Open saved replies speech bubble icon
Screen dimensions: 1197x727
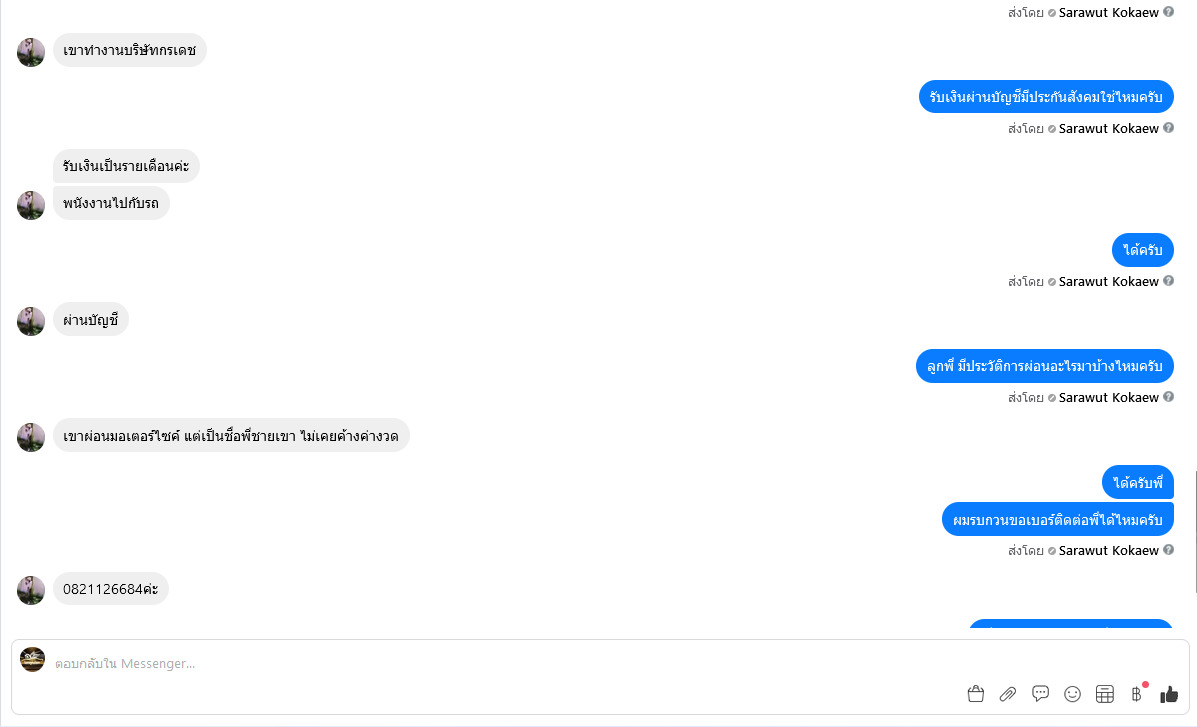pyautogui.click(x=1040, y=693)
